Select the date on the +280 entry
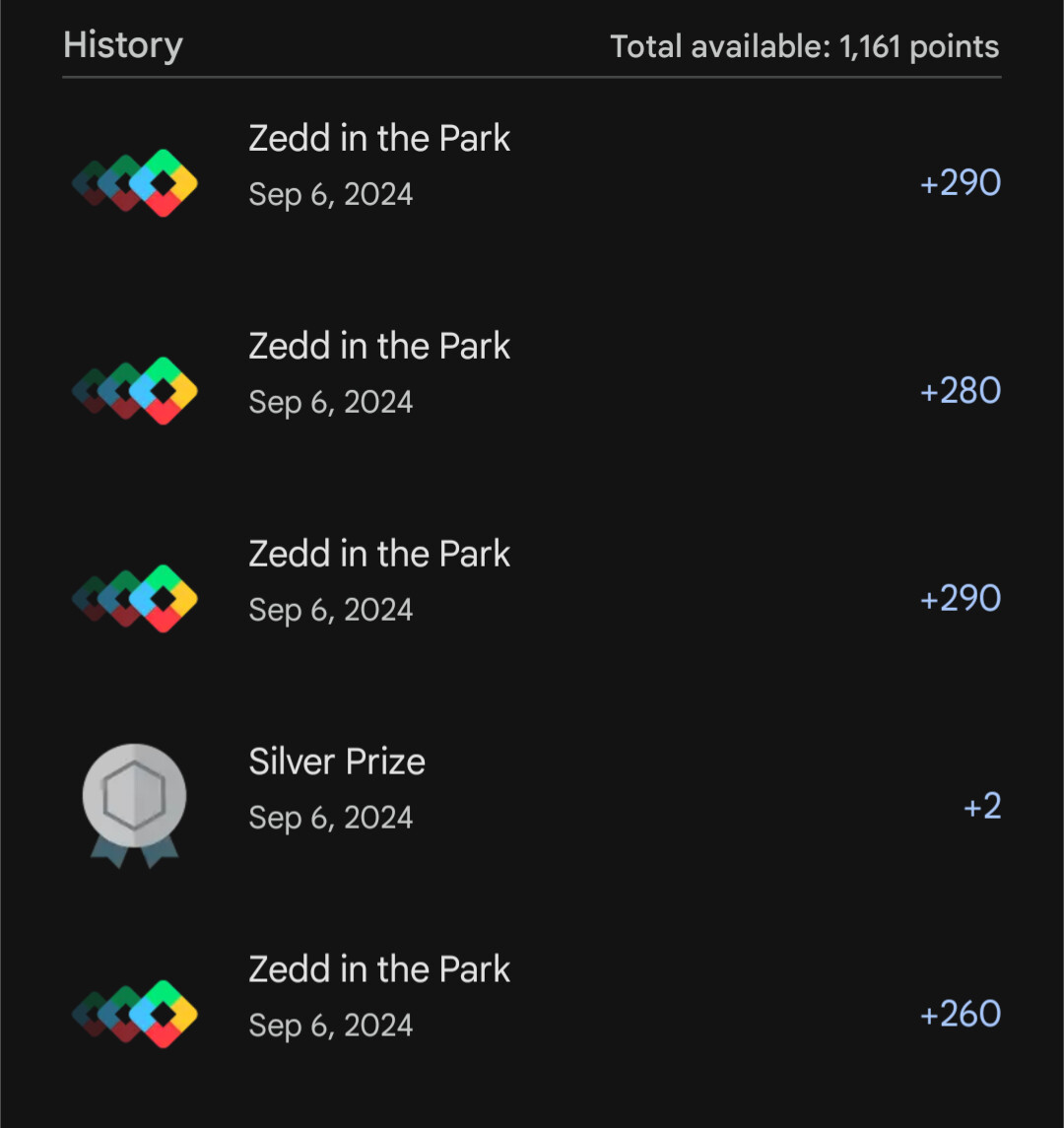Screen dimensions: 1064x1128 330,402
